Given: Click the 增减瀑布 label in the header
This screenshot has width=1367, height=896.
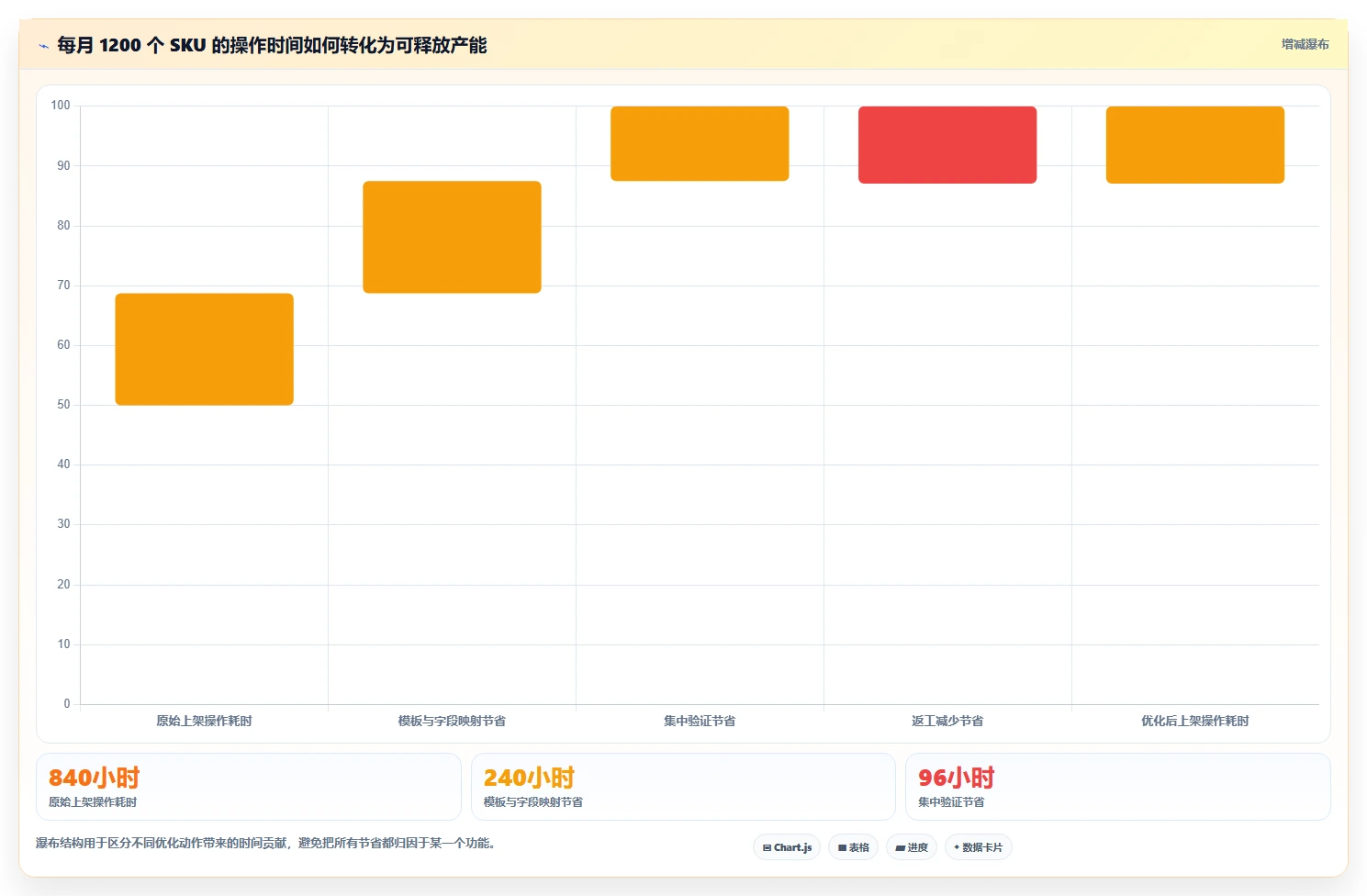Looking at the screenshot, I should click(1305, 44).
